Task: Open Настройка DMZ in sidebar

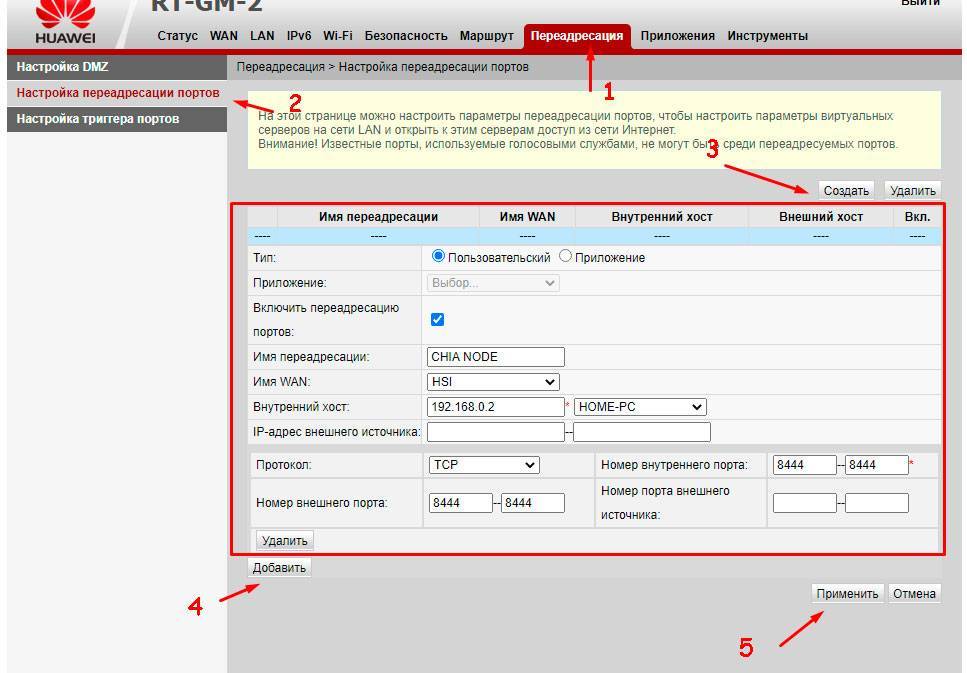Action: point(63,67)
